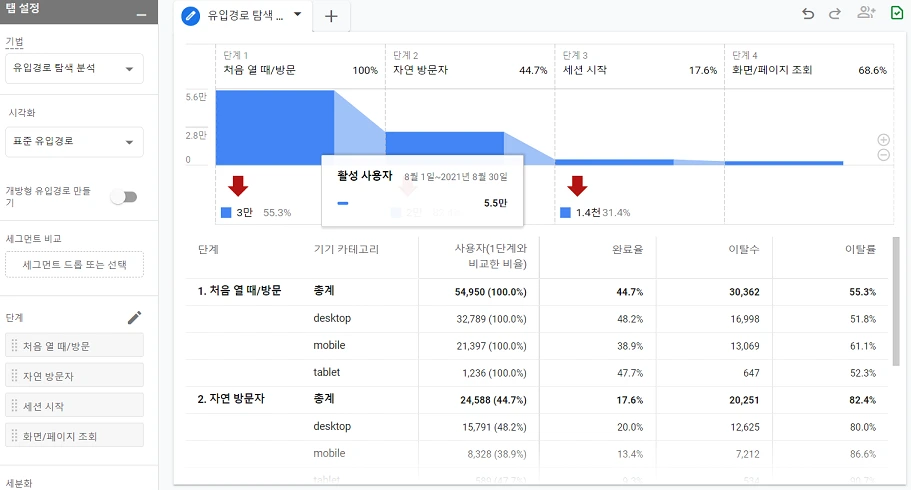Viewport: 911px width, 490px height.
Task: Click the 20,251 drop-off count cell
Action: coord(744,400)
